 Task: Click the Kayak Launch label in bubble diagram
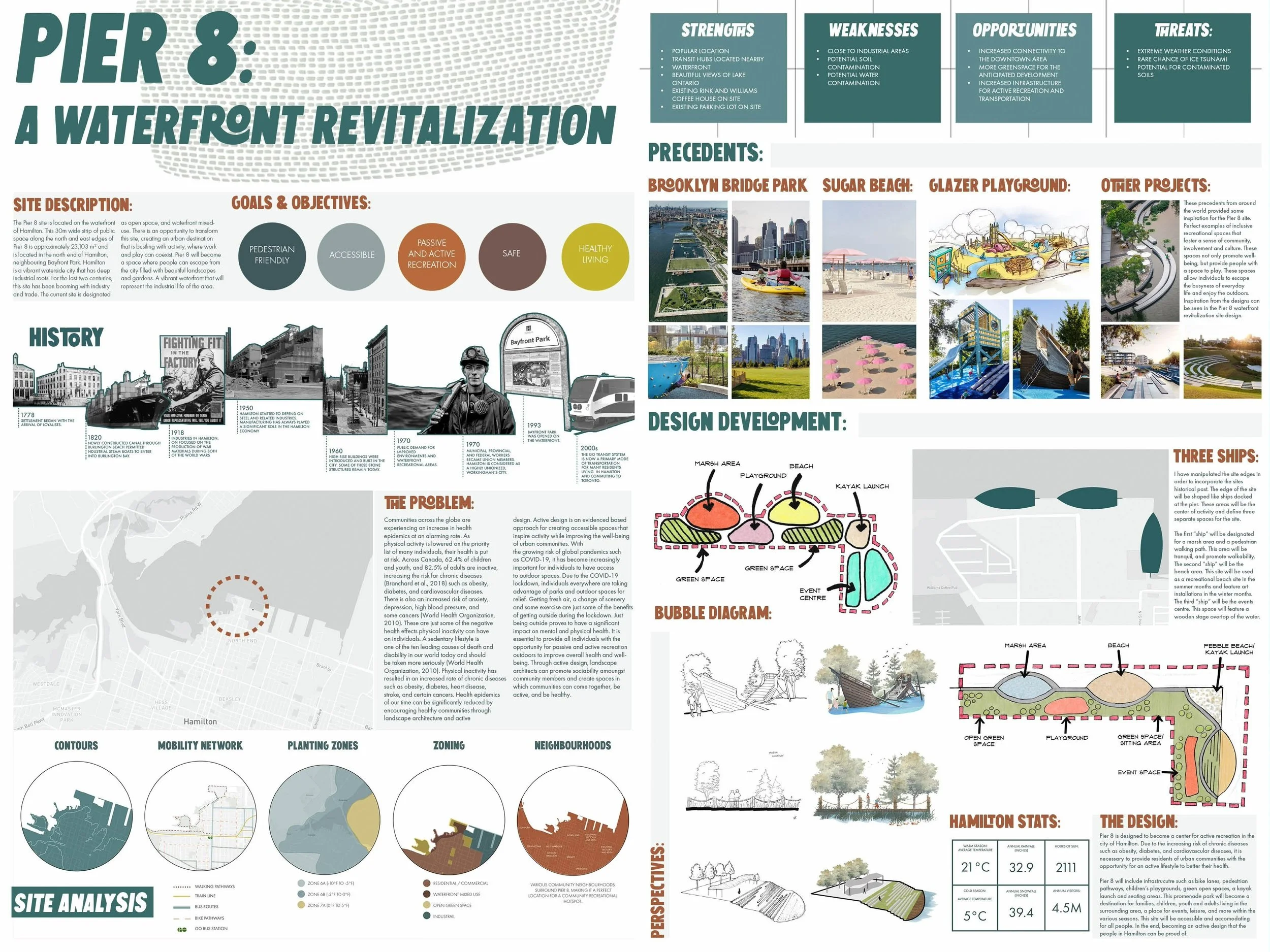[862, 486]
